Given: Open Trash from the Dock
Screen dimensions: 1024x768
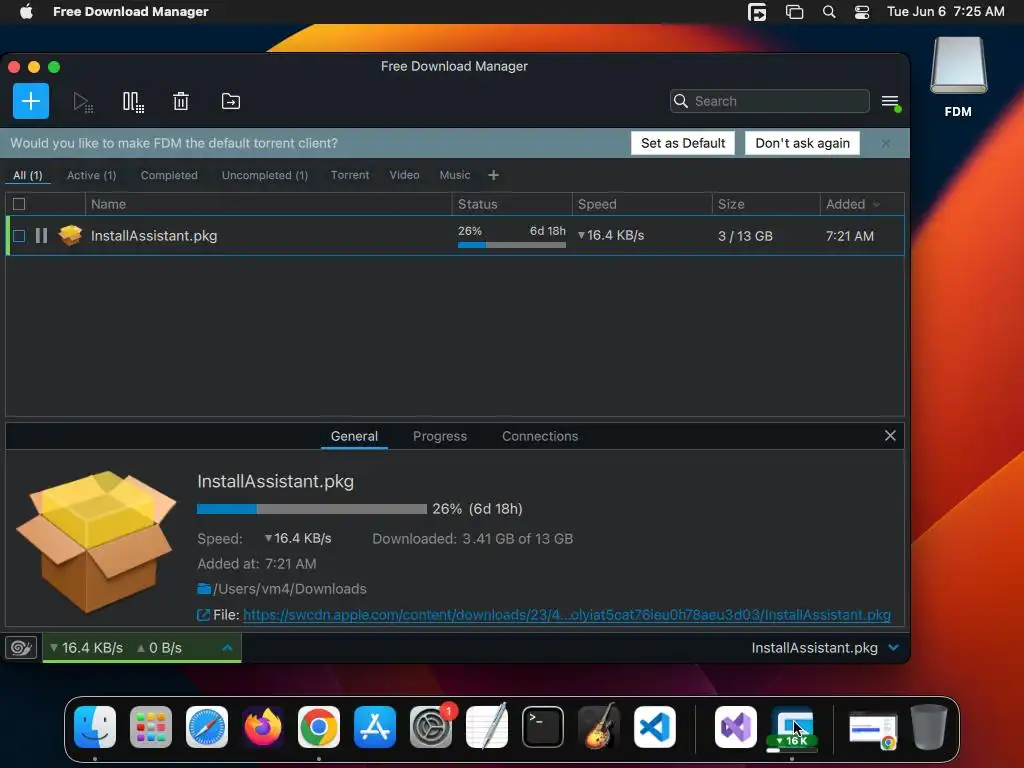Looking at the screenshot, I should tap(929, 727).
